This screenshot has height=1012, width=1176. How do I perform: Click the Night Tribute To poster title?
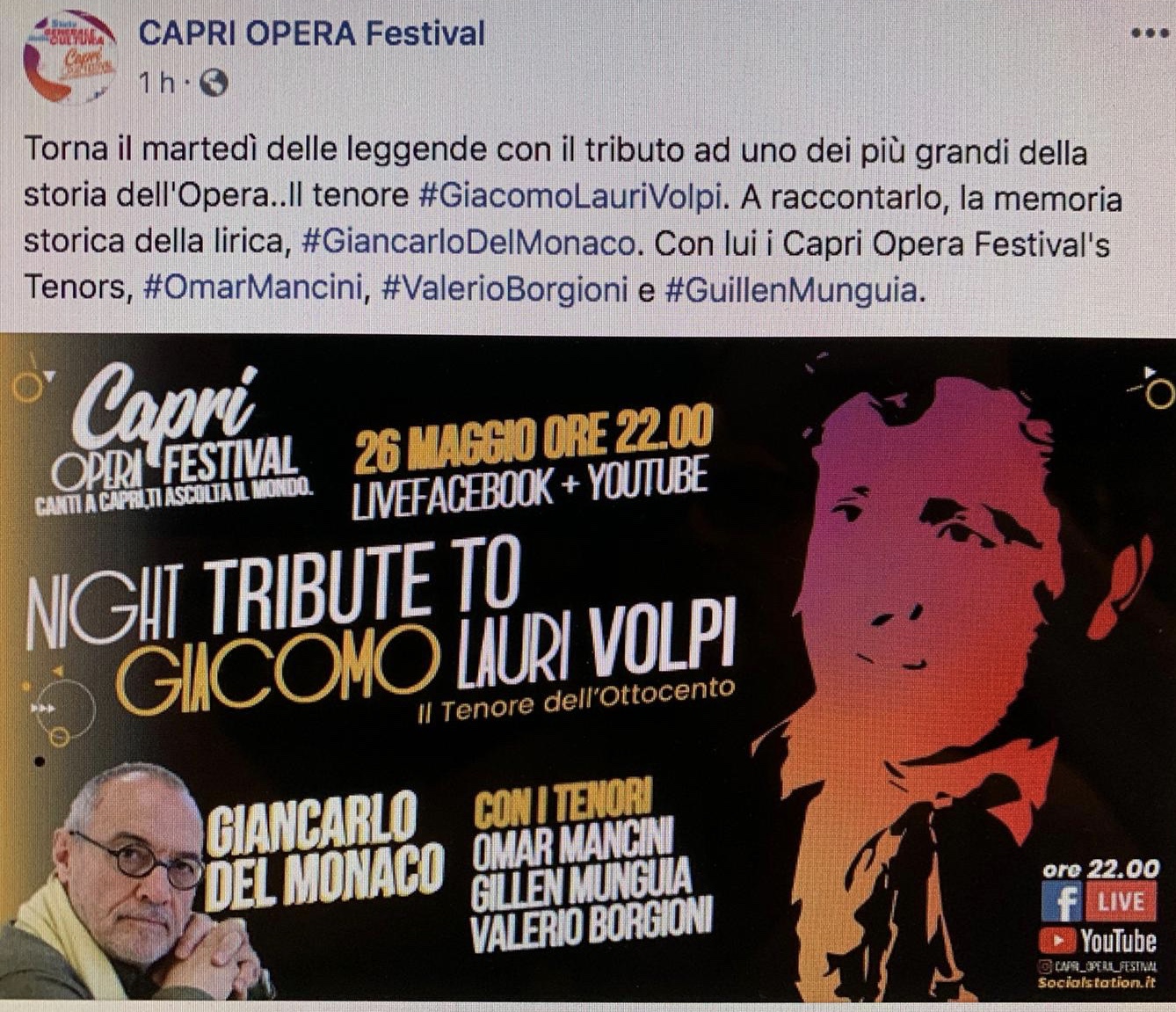pyautogui.click(x=274, y=596)
